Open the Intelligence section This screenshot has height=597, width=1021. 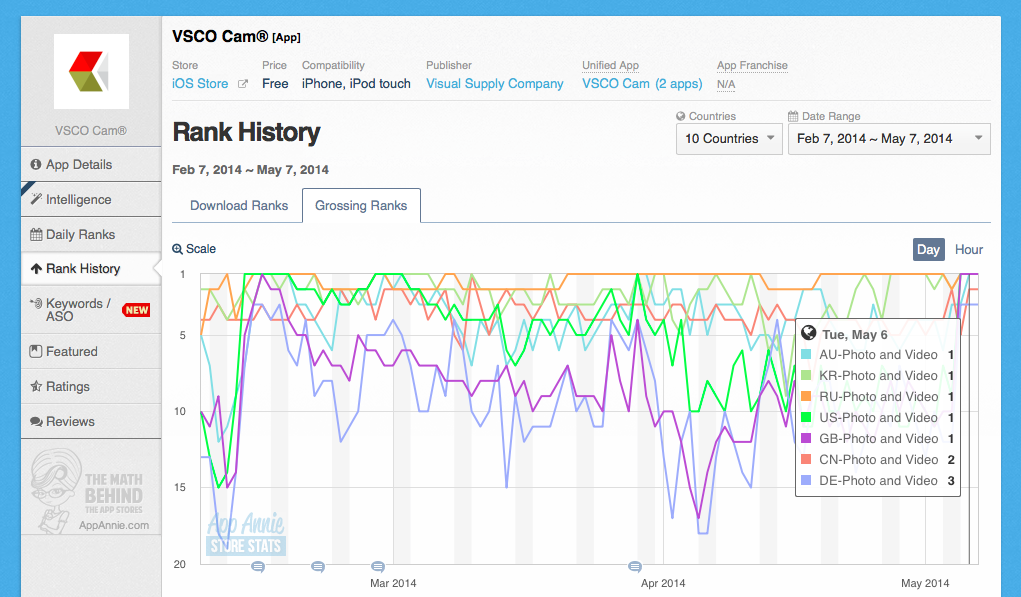tap(91, 200)
